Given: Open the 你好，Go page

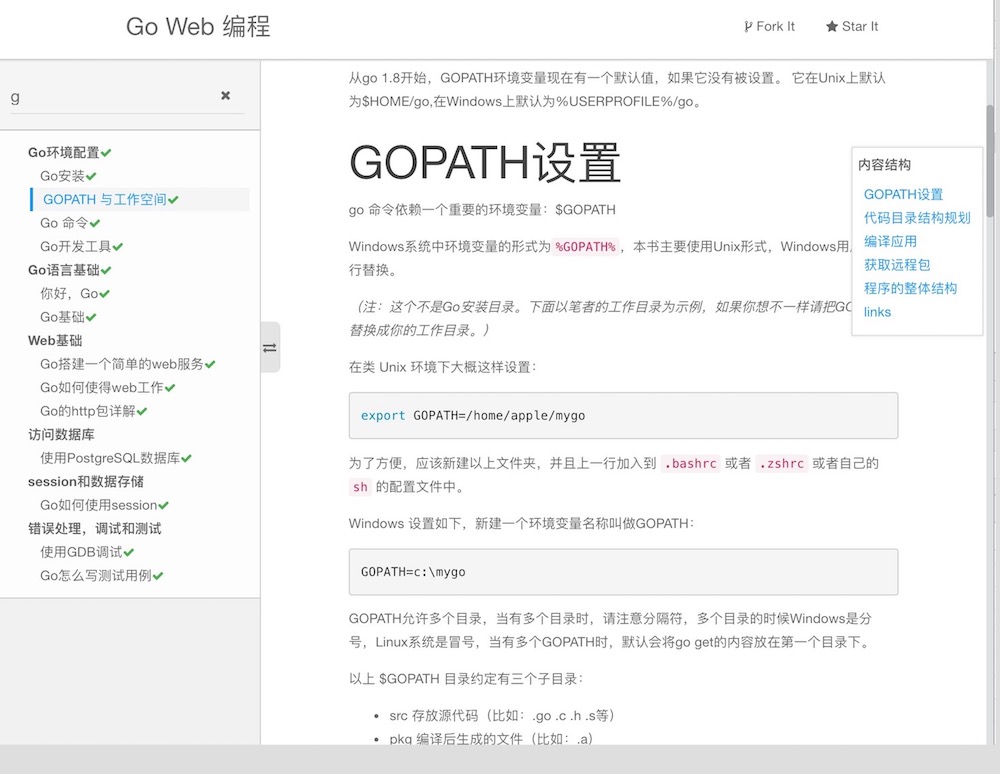Looking at the screenshot, I should click(69, 294).
